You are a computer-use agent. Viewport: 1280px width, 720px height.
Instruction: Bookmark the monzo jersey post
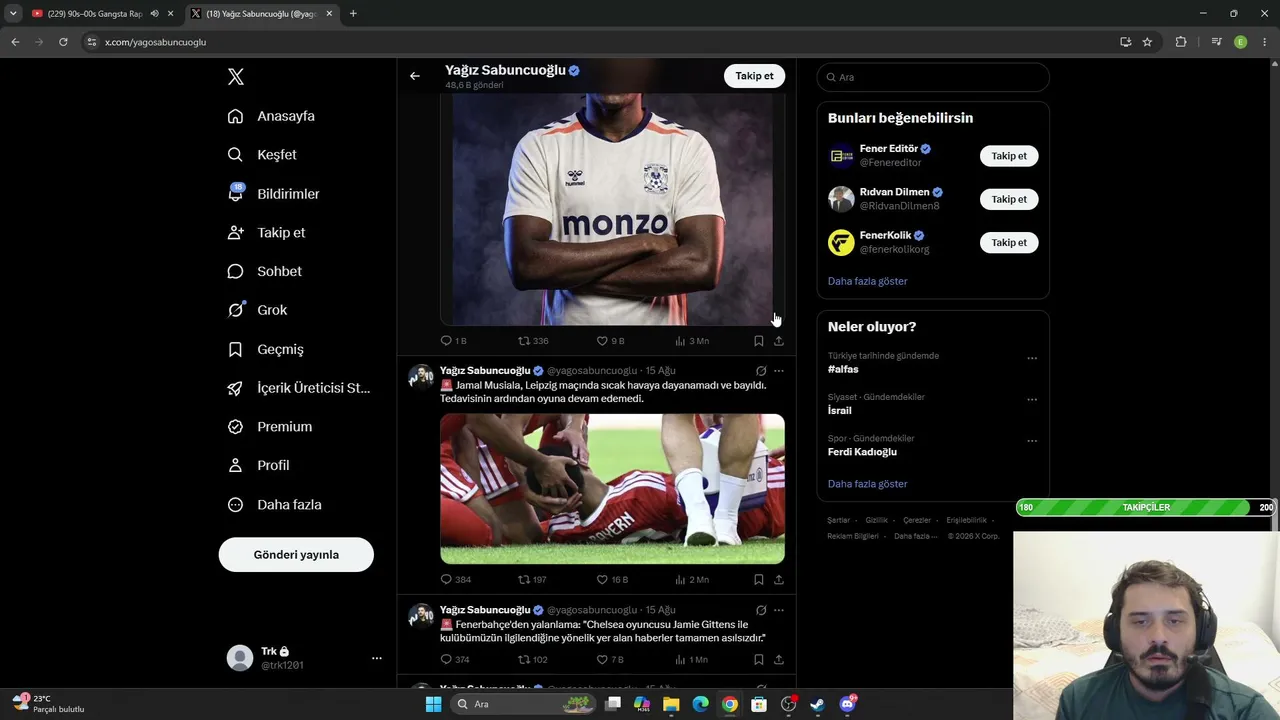759,341
